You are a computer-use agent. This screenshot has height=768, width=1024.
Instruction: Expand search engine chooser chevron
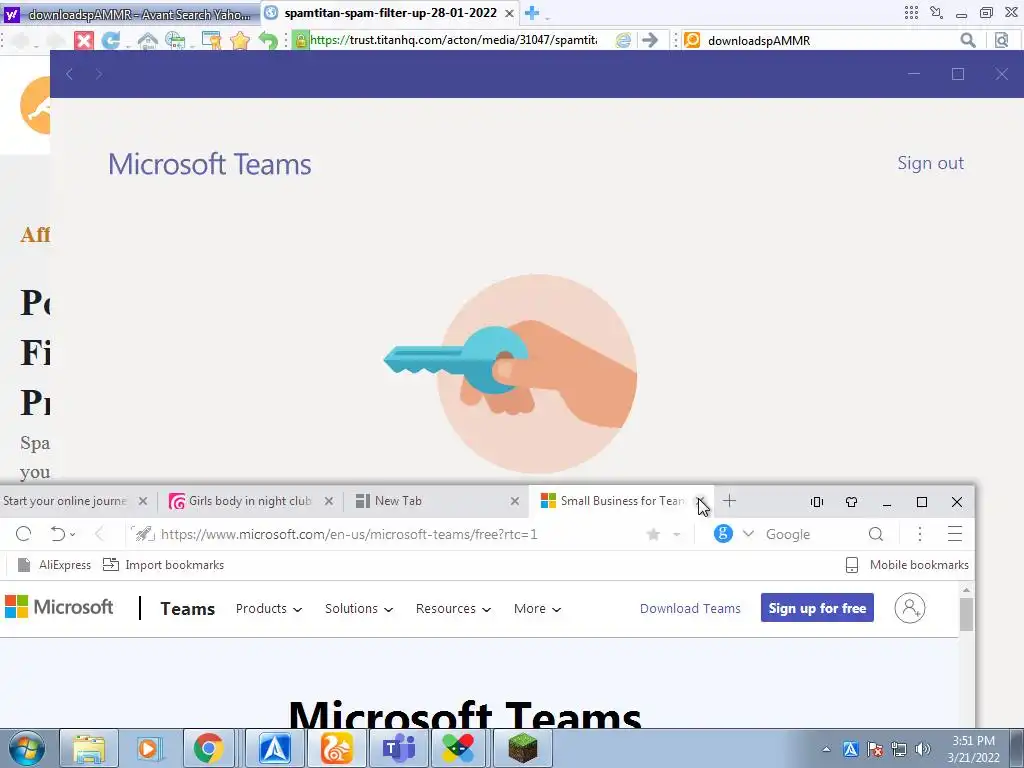click(748, 534)
